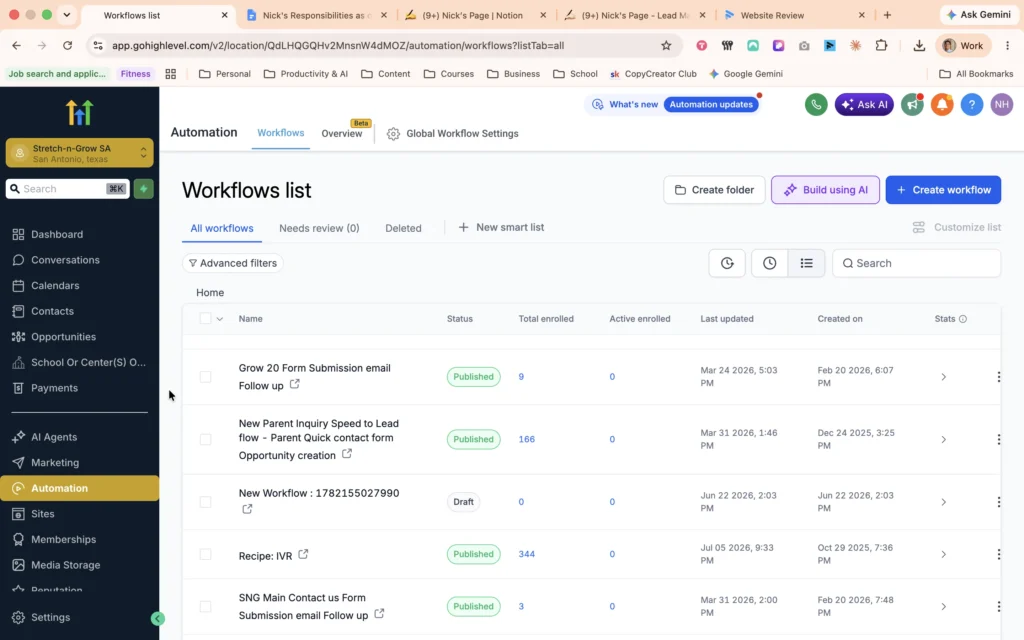Check the select-all workflows checkbox

[205, 319]
